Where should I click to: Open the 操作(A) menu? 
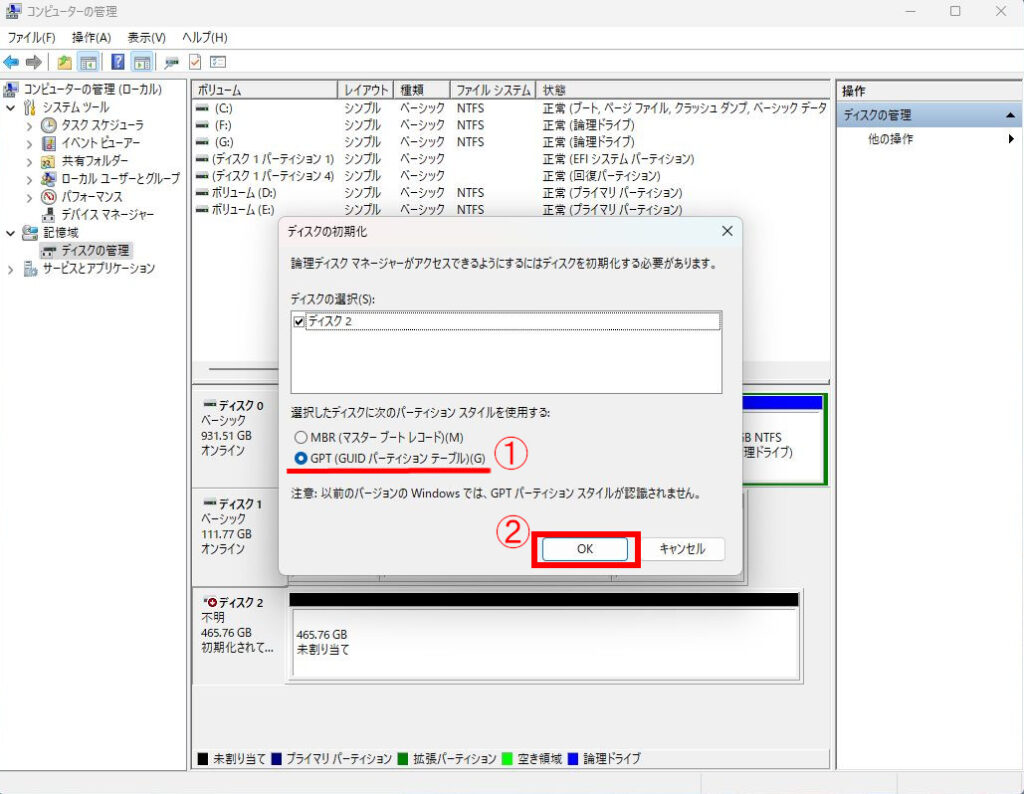pos(91,38)
